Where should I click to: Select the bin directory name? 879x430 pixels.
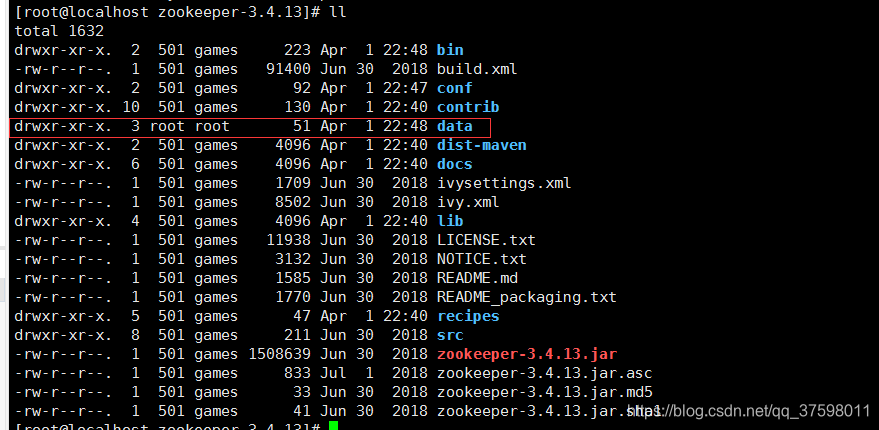coord(450,50)
